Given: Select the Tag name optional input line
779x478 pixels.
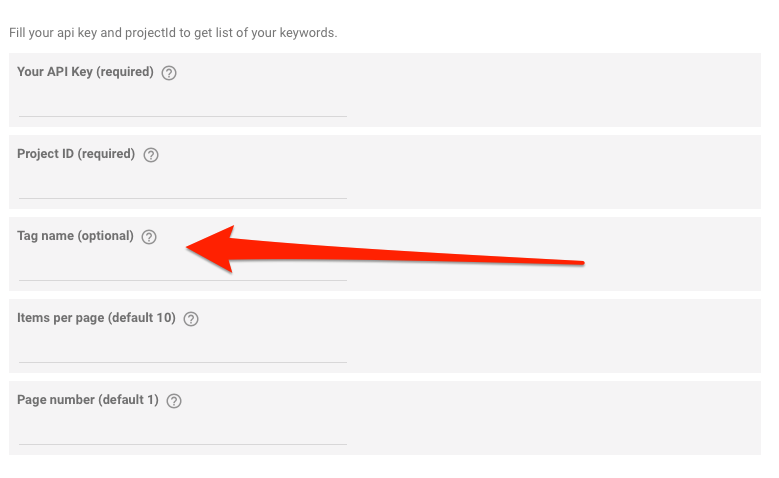Looking at the screenshot, I should [183, 269].
